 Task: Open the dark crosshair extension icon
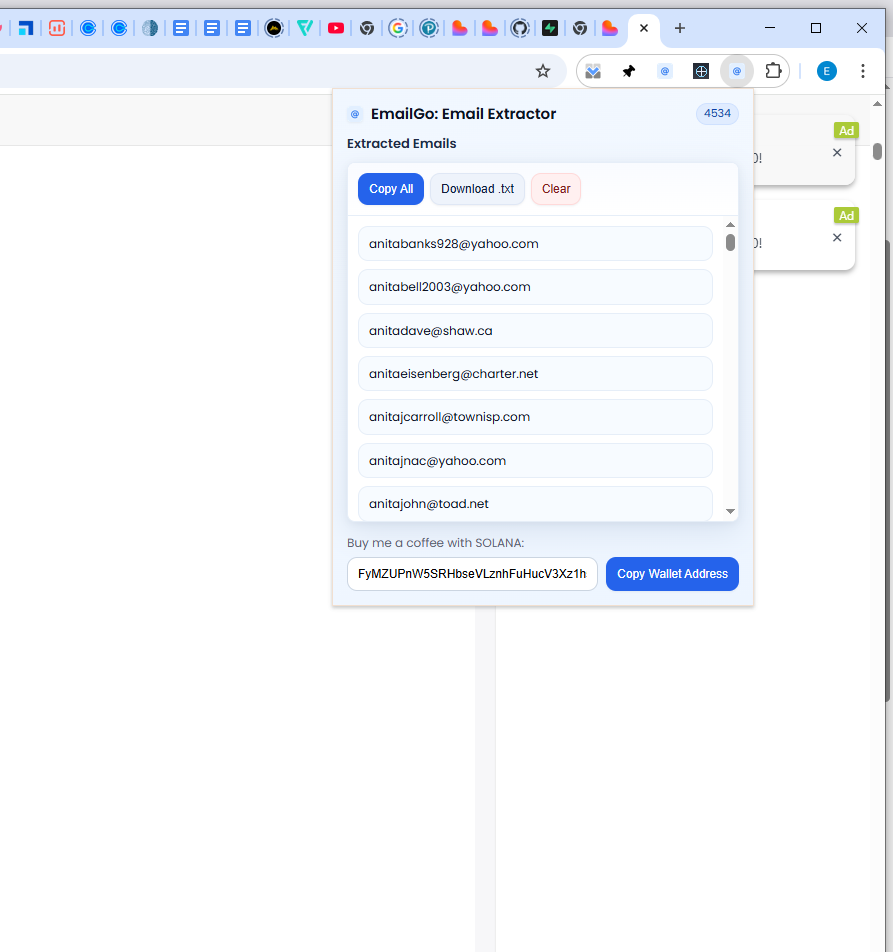(x=701, y=71)
